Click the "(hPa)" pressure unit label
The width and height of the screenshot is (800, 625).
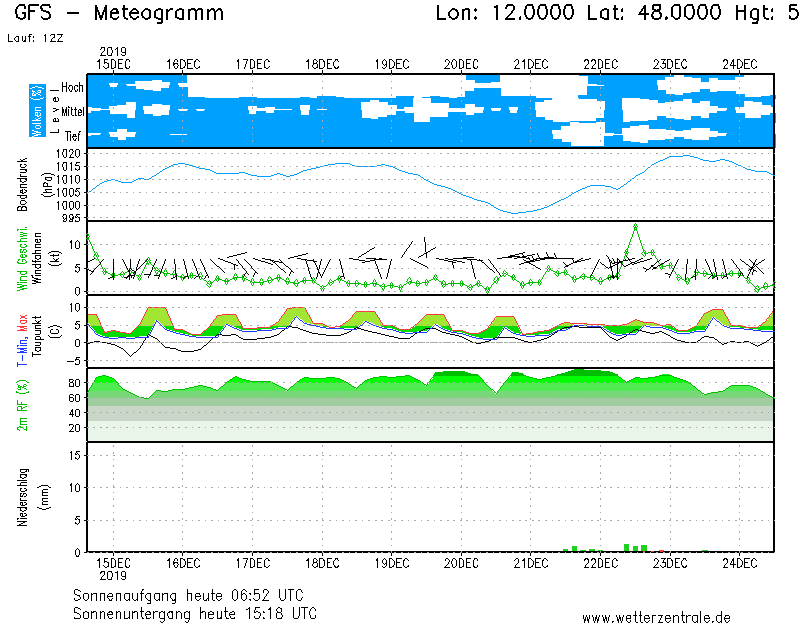(x=47, y=185)
